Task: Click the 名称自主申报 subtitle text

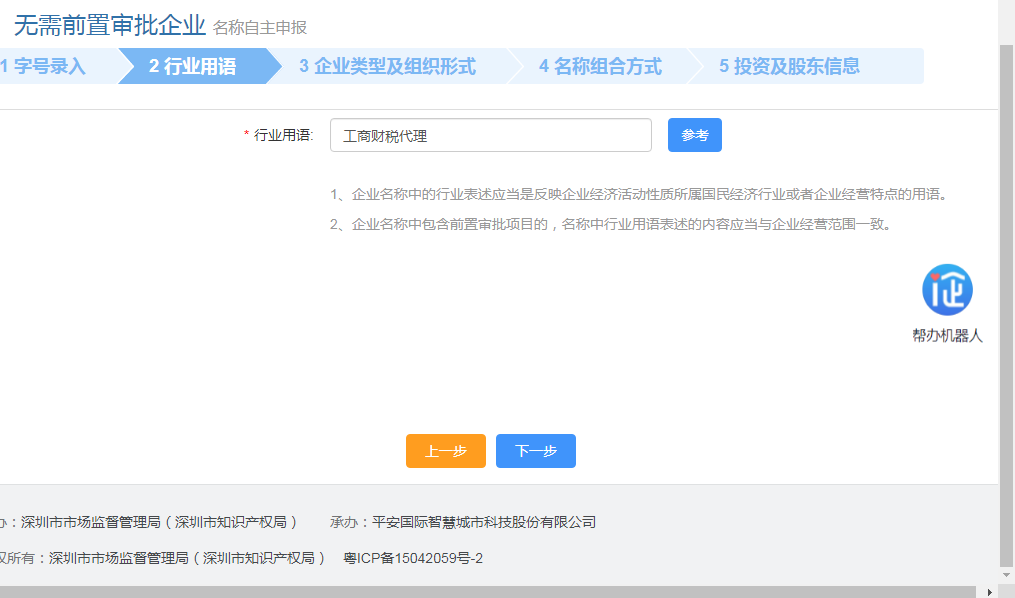Action: point(259,28)
